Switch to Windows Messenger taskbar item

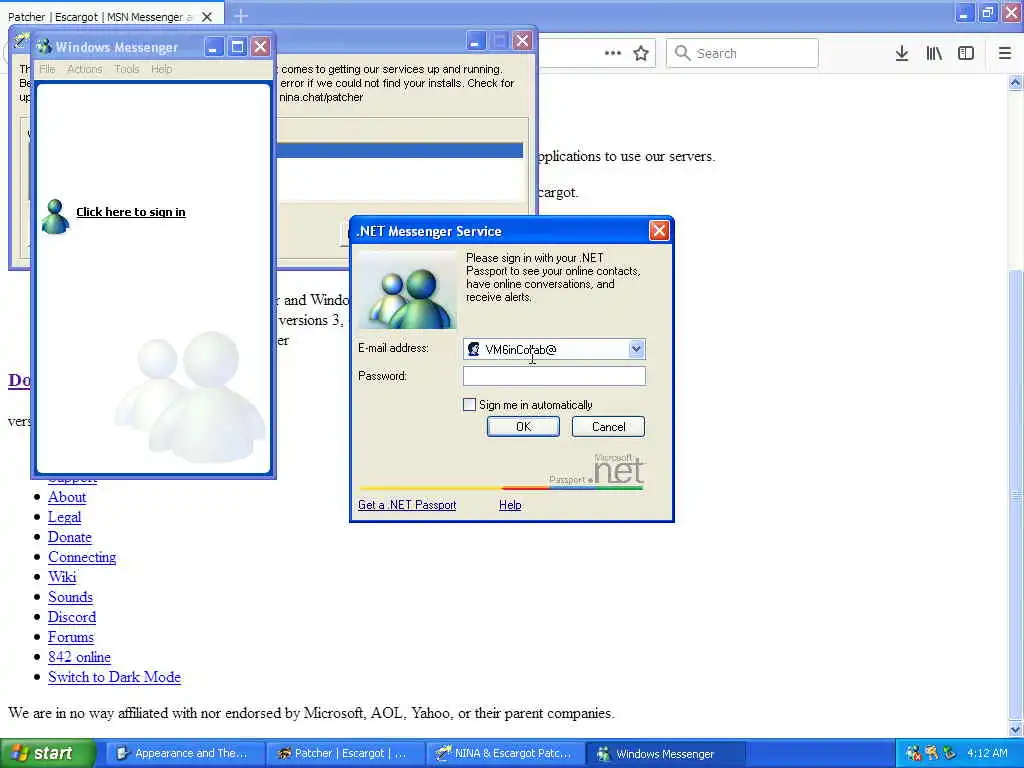tap(665, 754)
